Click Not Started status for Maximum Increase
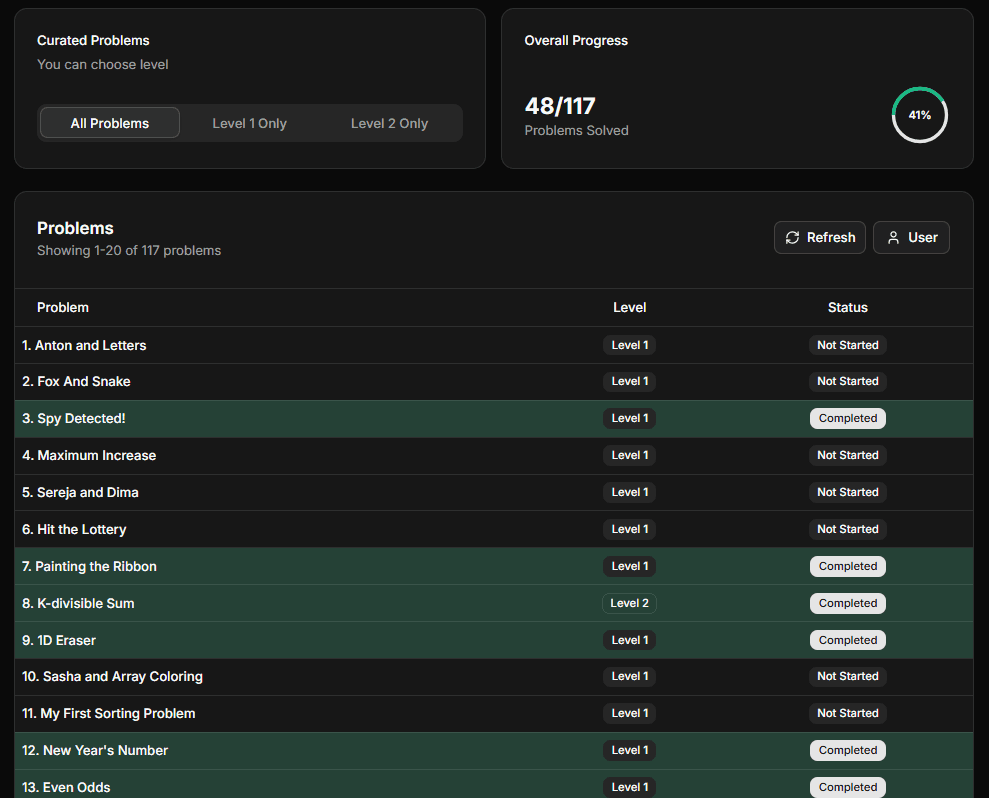 (847, 455)
